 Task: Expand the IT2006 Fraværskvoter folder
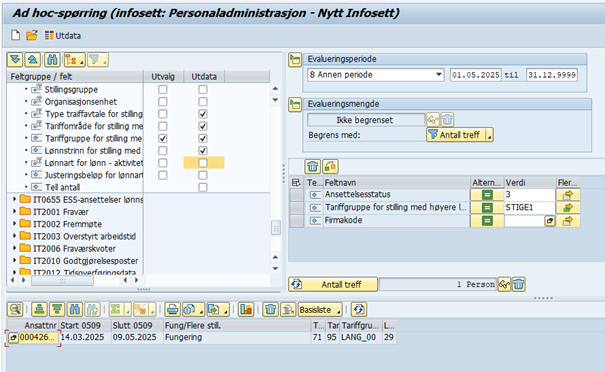[14, 248]
